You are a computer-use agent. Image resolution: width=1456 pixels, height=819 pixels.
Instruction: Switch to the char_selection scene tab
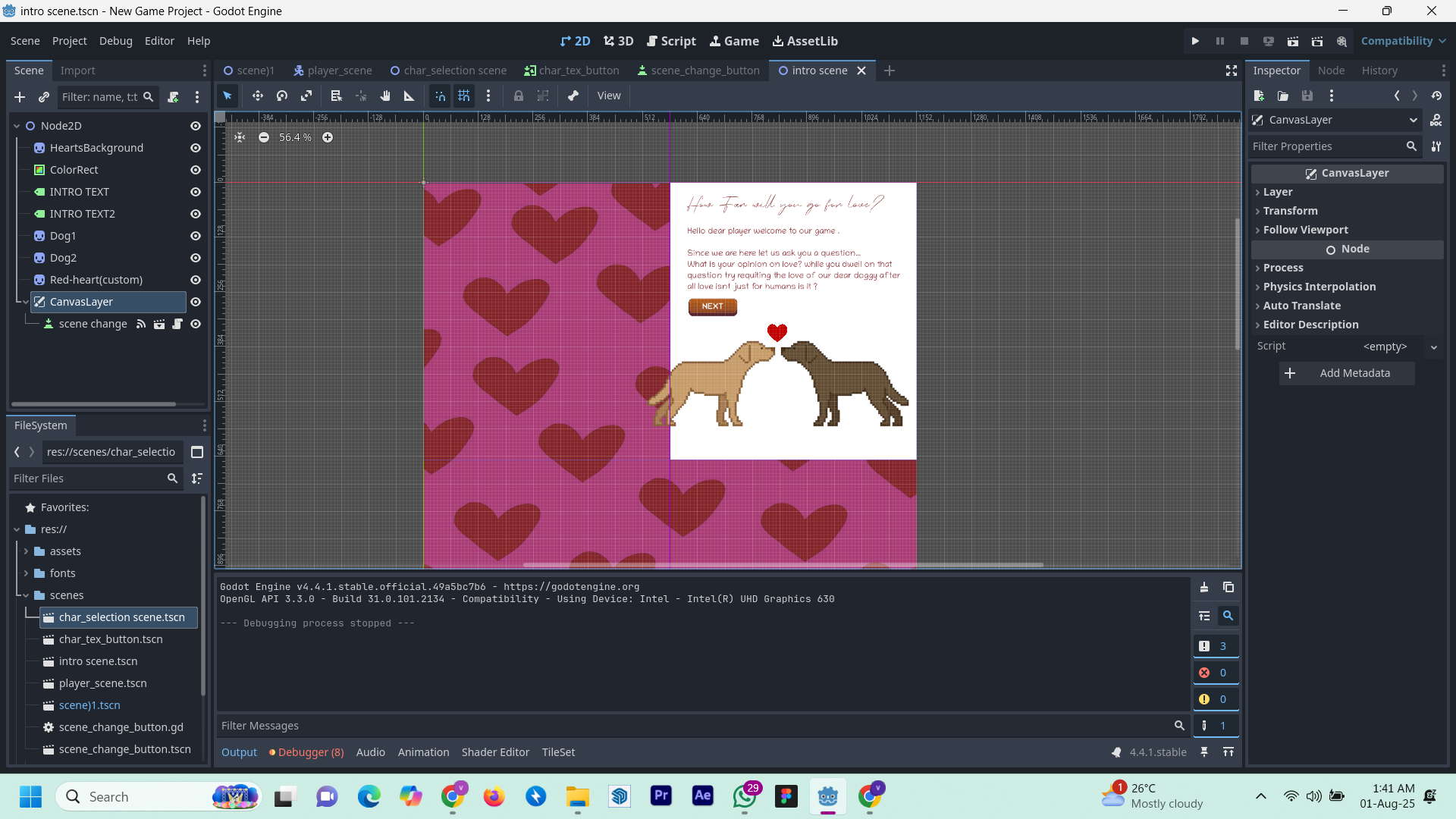click(x=448, y=71)
